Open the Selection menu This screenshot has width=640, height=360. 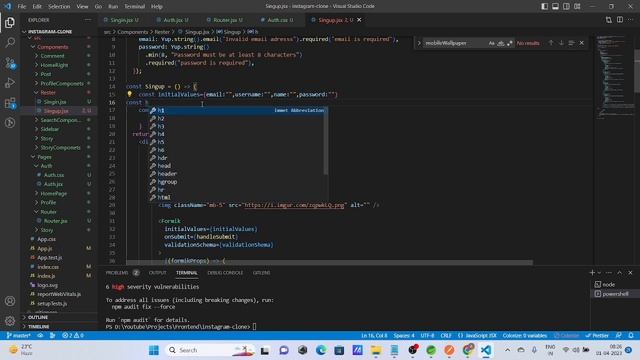click(59, 7)
